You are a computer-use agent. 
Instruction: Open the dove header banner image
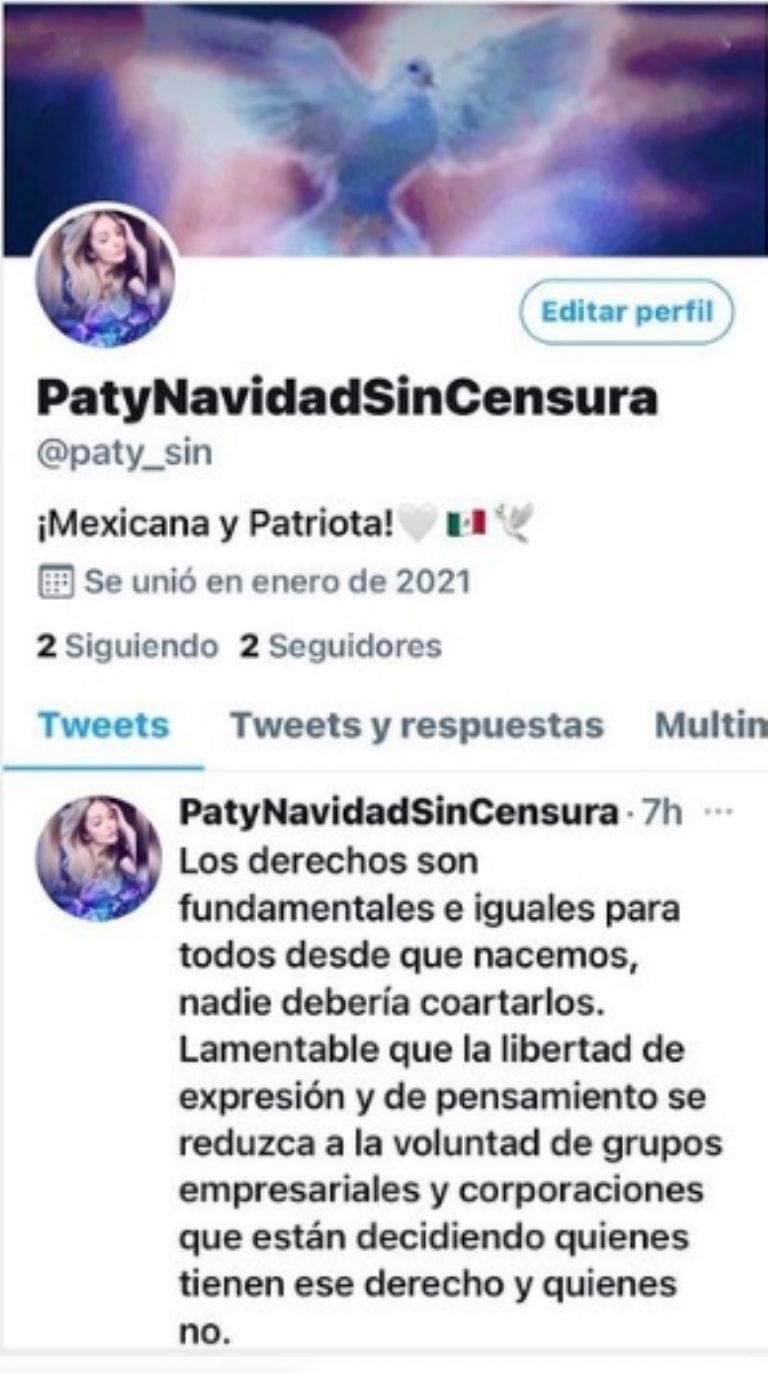(x=384, y=128)
